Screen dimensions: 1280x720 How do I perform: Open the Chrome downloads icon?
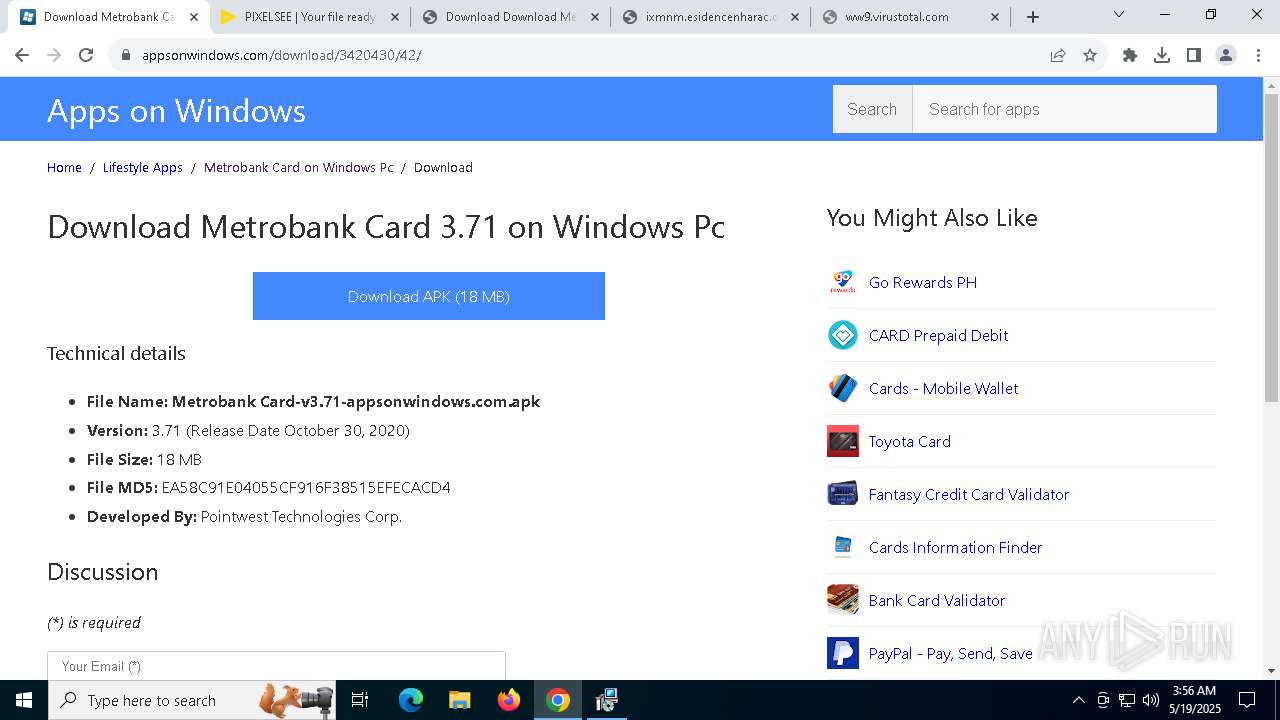1162,55
